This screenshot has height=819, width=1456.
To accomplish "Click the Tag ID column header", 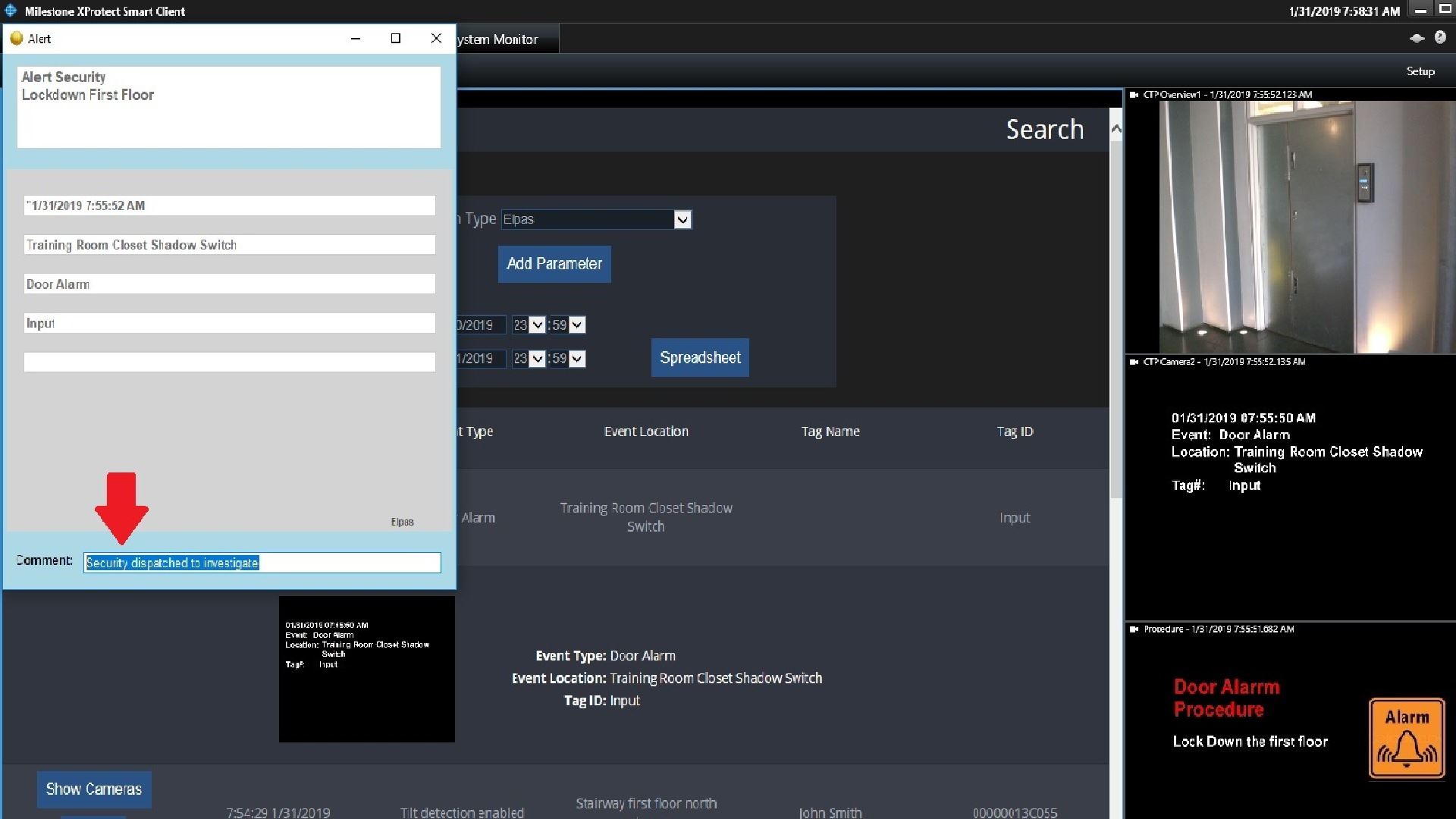I will click(x=1015, y=431).
